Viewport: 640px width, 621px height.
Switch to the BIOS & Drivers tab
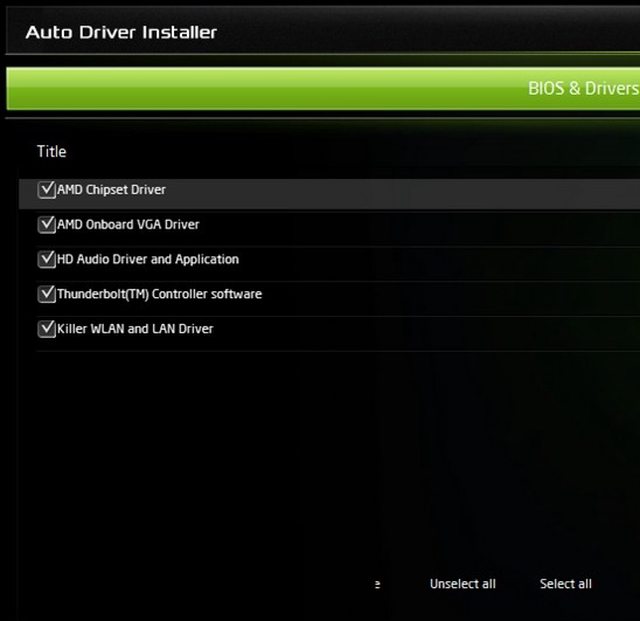582,88
